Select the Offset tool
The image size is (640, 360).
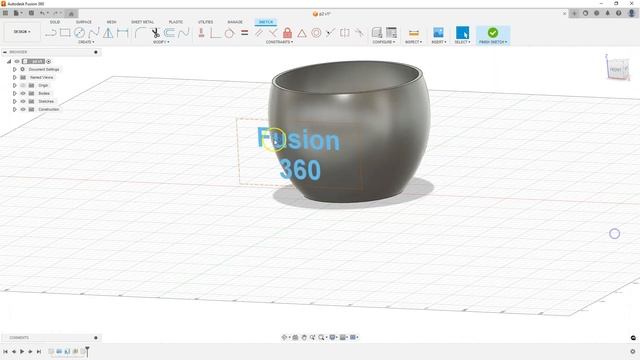[x=169, y=33]
